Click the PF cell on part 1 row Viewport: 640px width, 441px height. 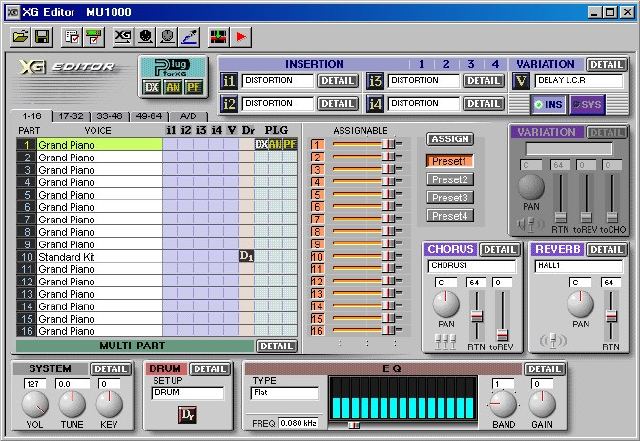290,145
